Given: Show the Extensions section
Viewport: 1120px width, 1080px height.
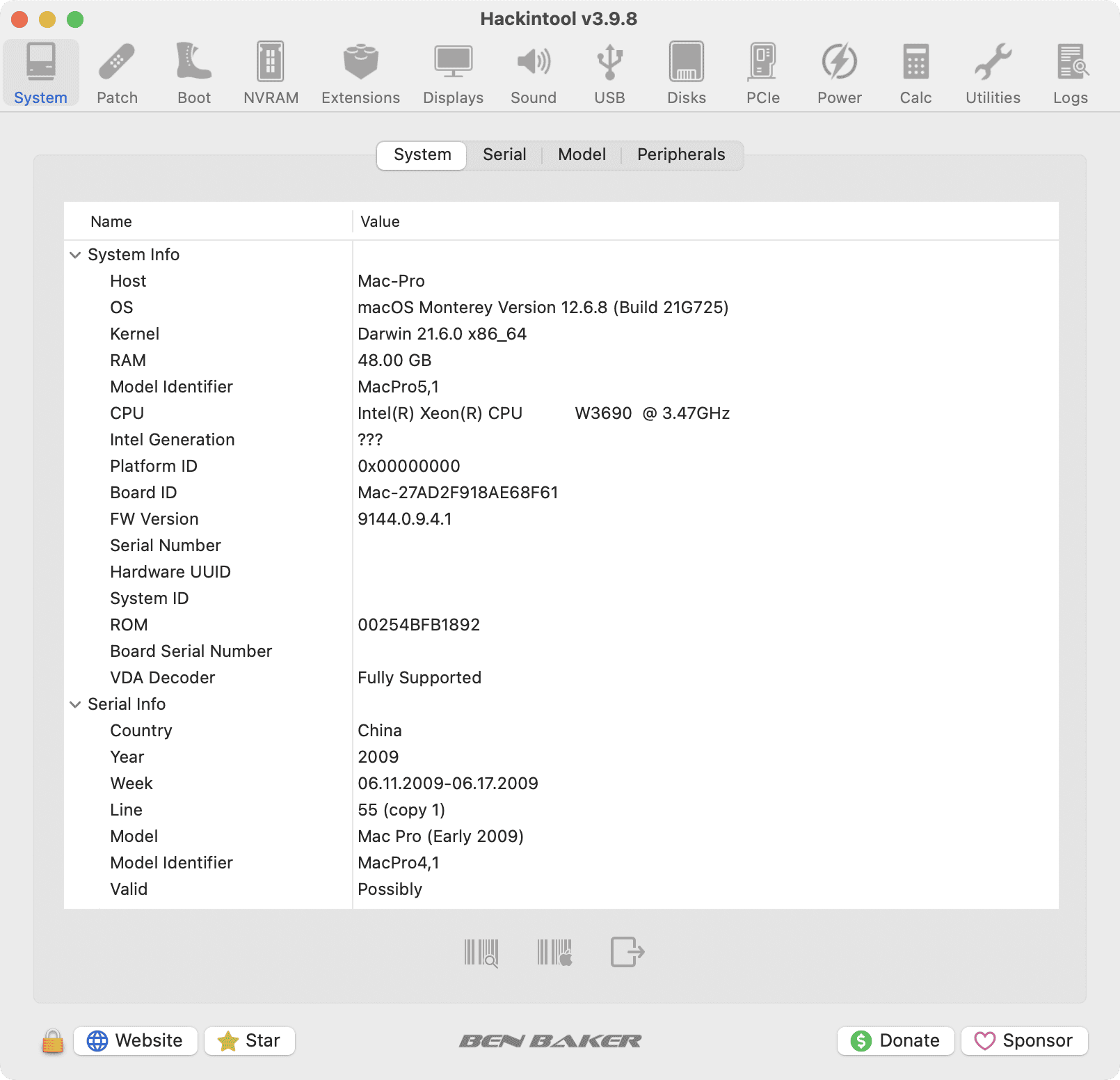Looking at the screenshot, I should coord(360,73).
